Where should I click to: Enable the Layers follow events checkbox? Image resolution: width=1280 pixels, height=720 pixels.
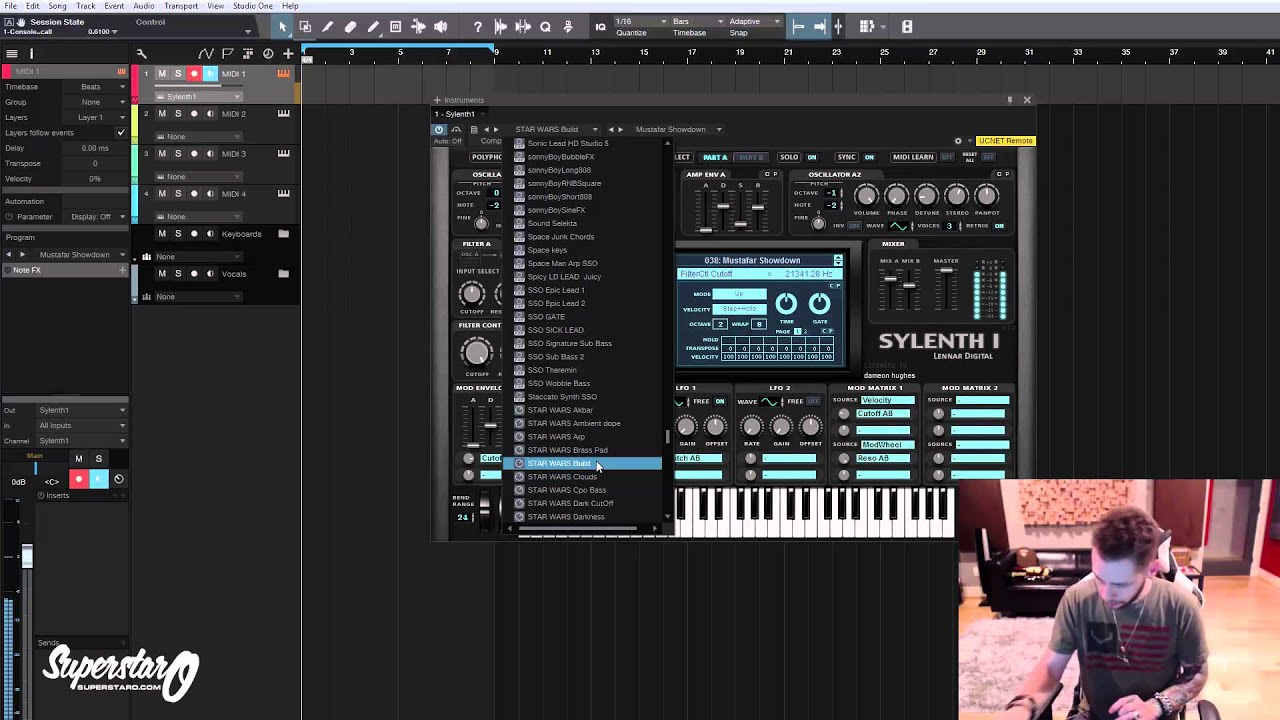[120, 132]
